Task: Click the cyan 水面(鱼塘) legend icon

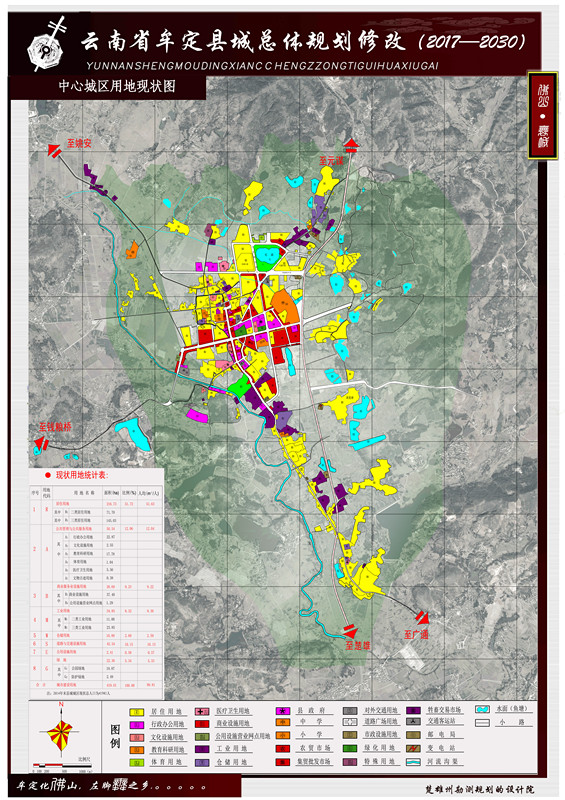Action: pos(483,709)
